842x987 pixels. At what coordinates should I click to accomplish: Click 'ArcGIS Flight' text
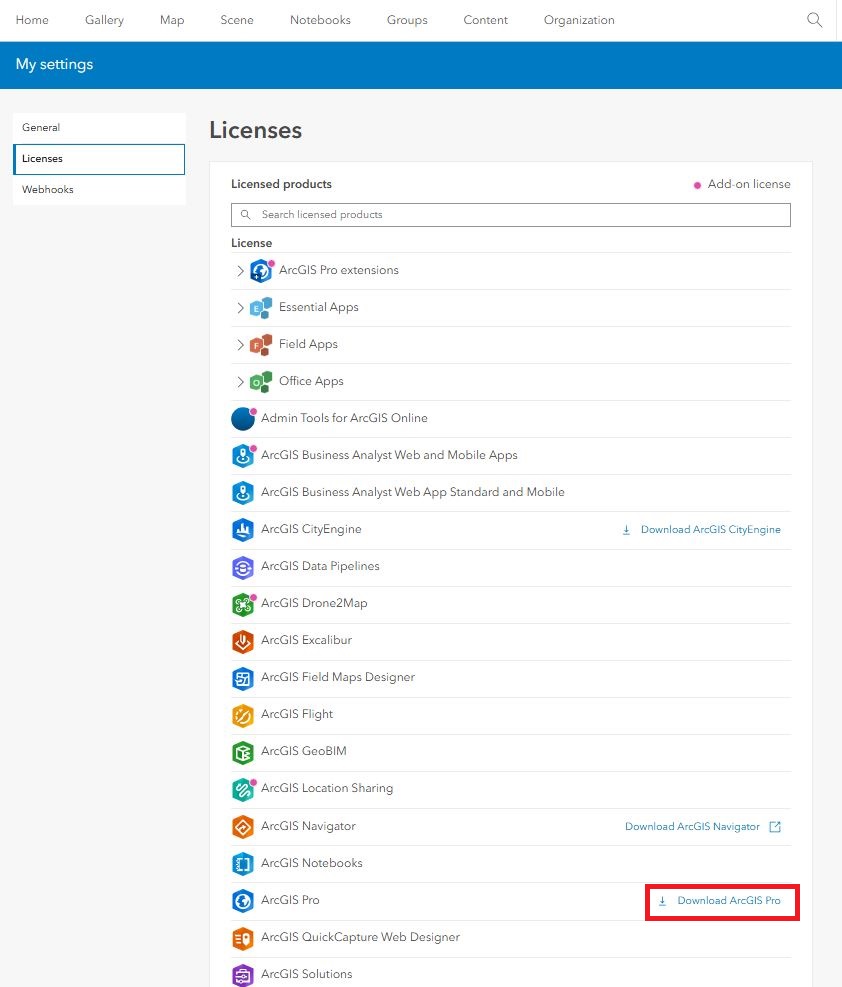[297, 714]
